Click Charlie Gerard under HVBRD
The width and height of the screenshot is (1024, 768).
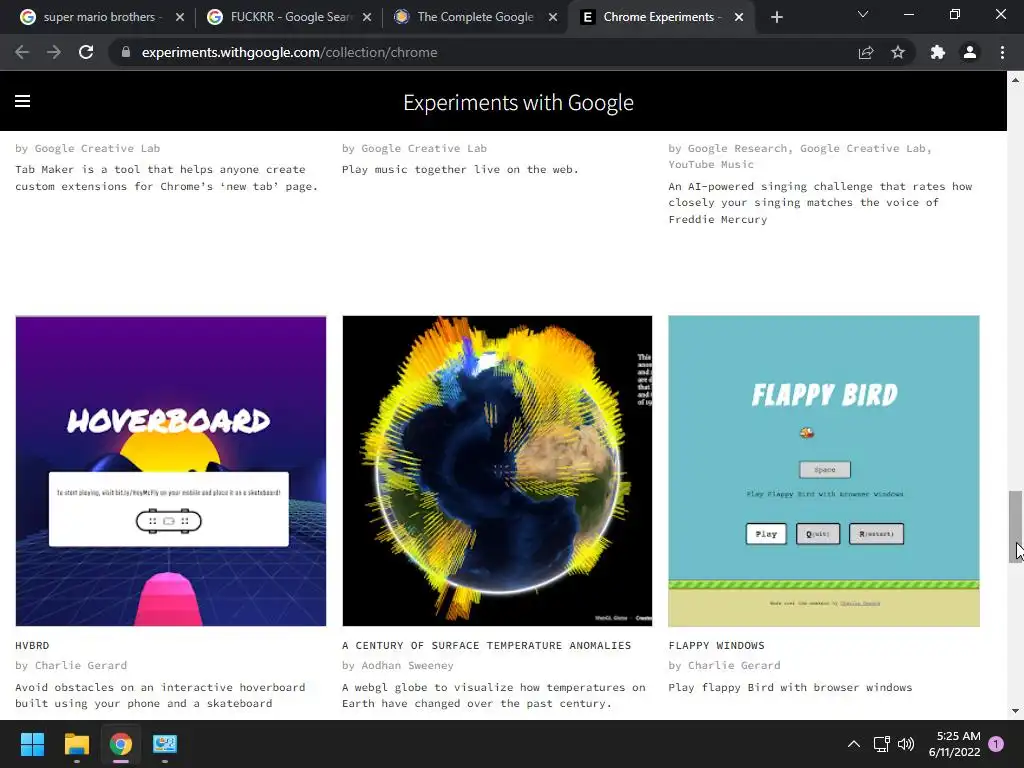[x=80, y=665]
